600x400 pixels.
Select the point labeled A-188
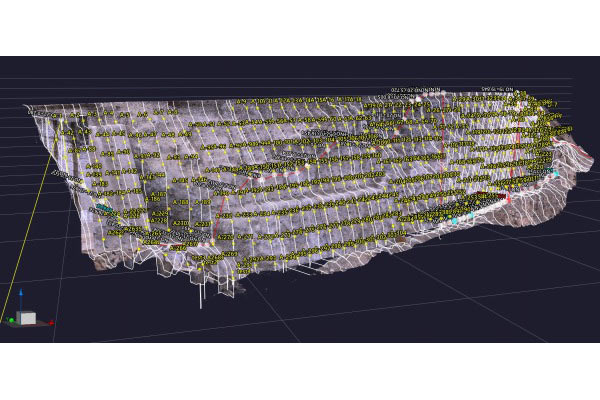click(181, 203)
